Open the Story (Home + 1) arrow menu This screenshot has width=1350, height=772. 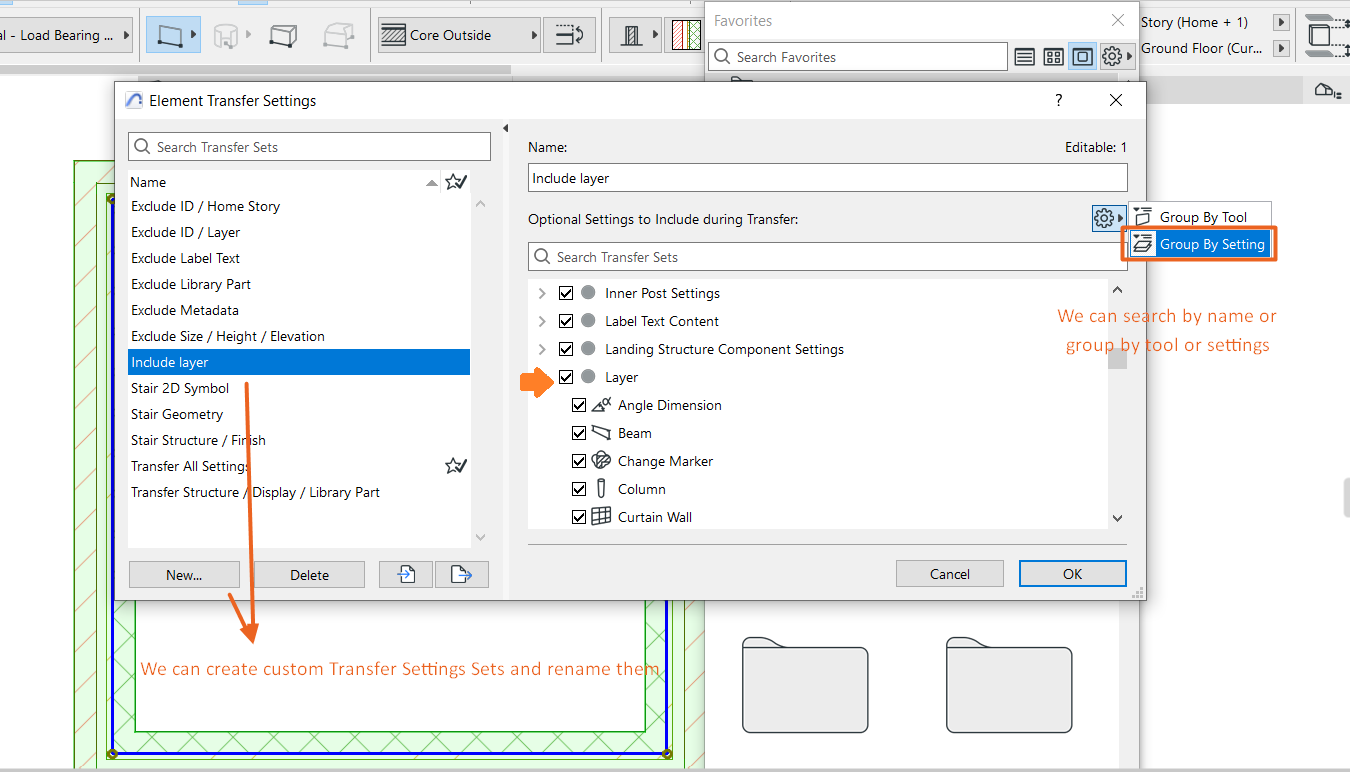[1281, 22]
